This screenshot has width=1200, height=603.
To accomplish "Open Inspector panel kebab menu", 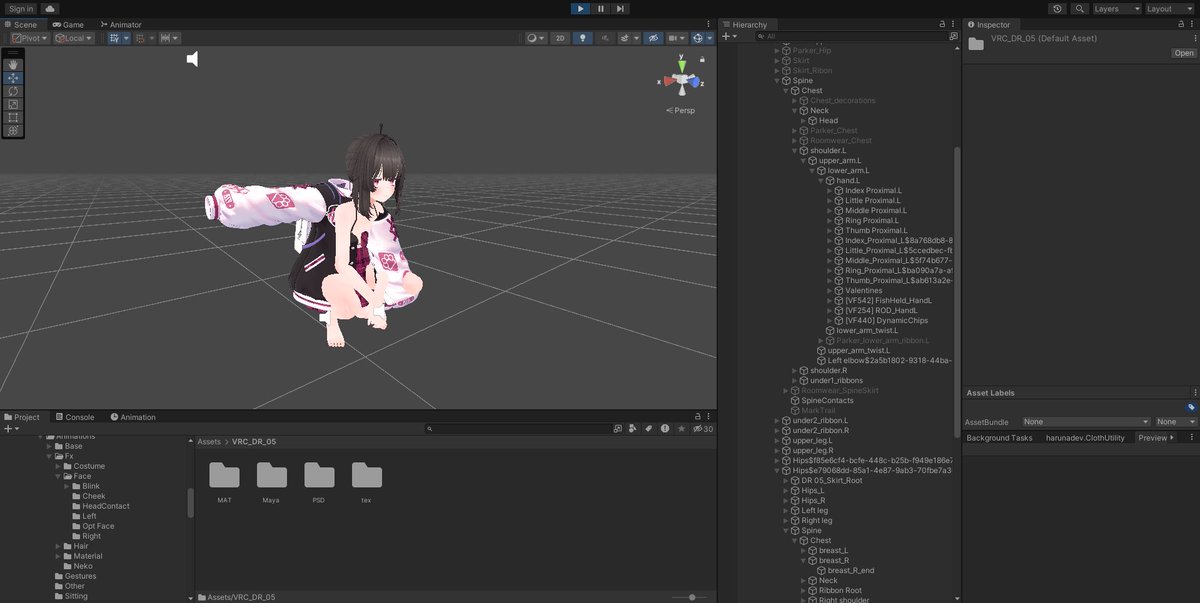I will 1194,24.
